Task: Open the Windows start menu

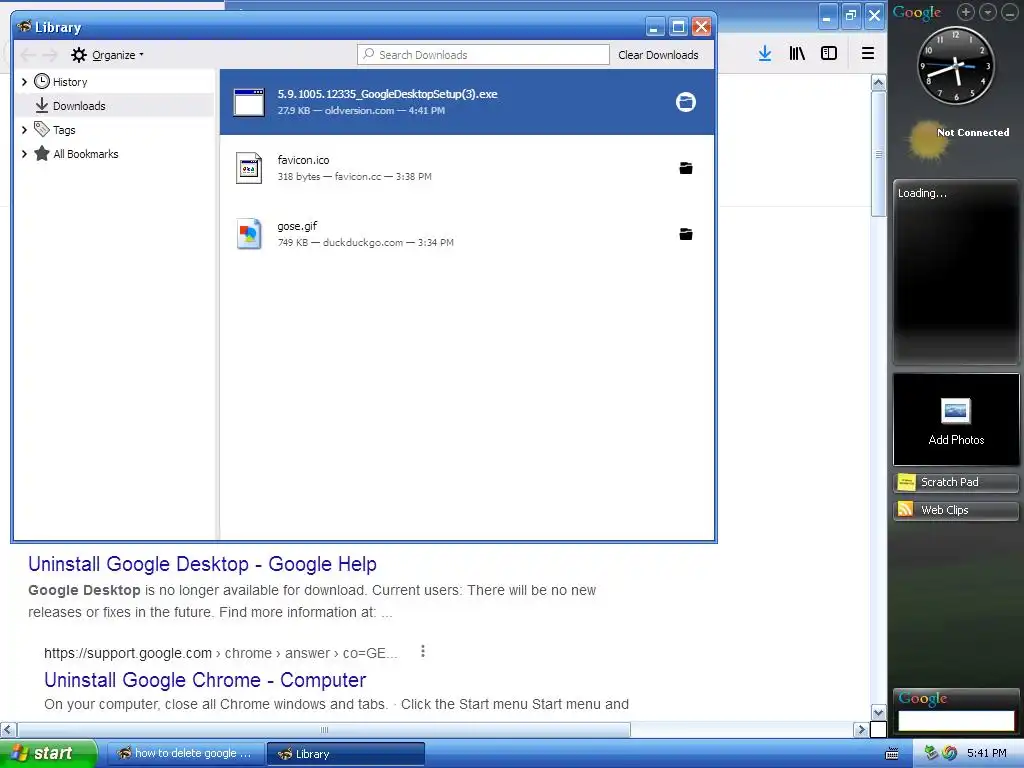Action: point(49,753)
